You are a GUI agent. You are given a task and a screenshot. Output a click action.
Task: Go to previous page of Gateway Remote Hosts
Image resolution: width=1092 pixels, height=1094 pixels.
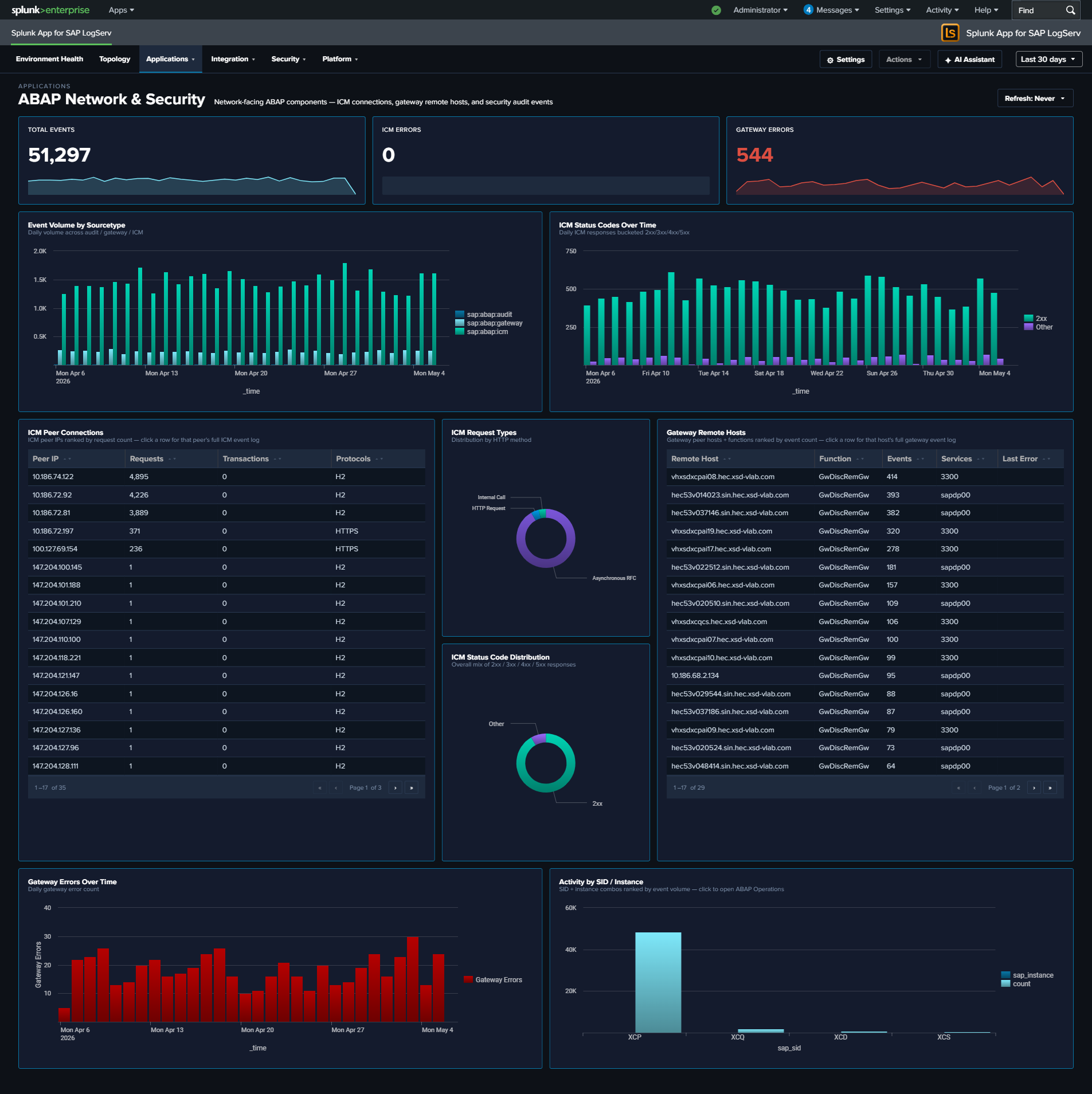(974, 787)
